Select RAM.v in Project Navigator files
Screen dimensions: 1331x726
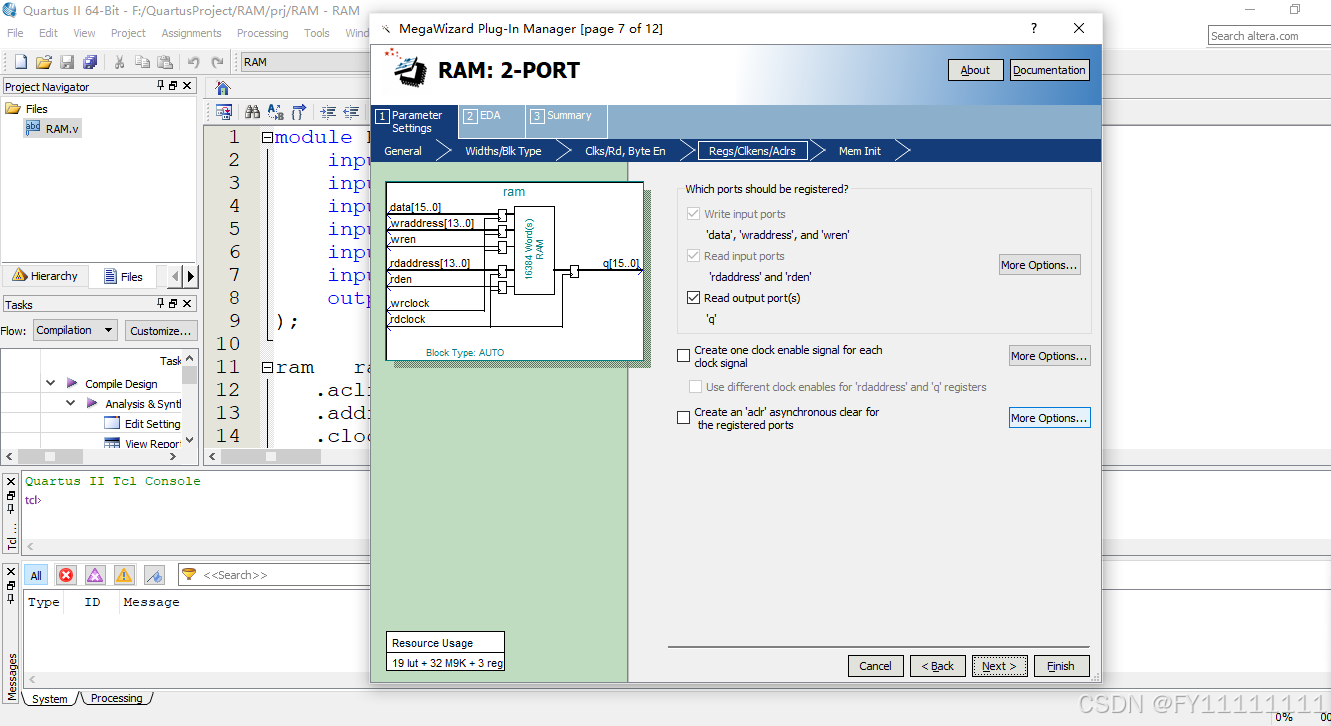tap(52, 129)
